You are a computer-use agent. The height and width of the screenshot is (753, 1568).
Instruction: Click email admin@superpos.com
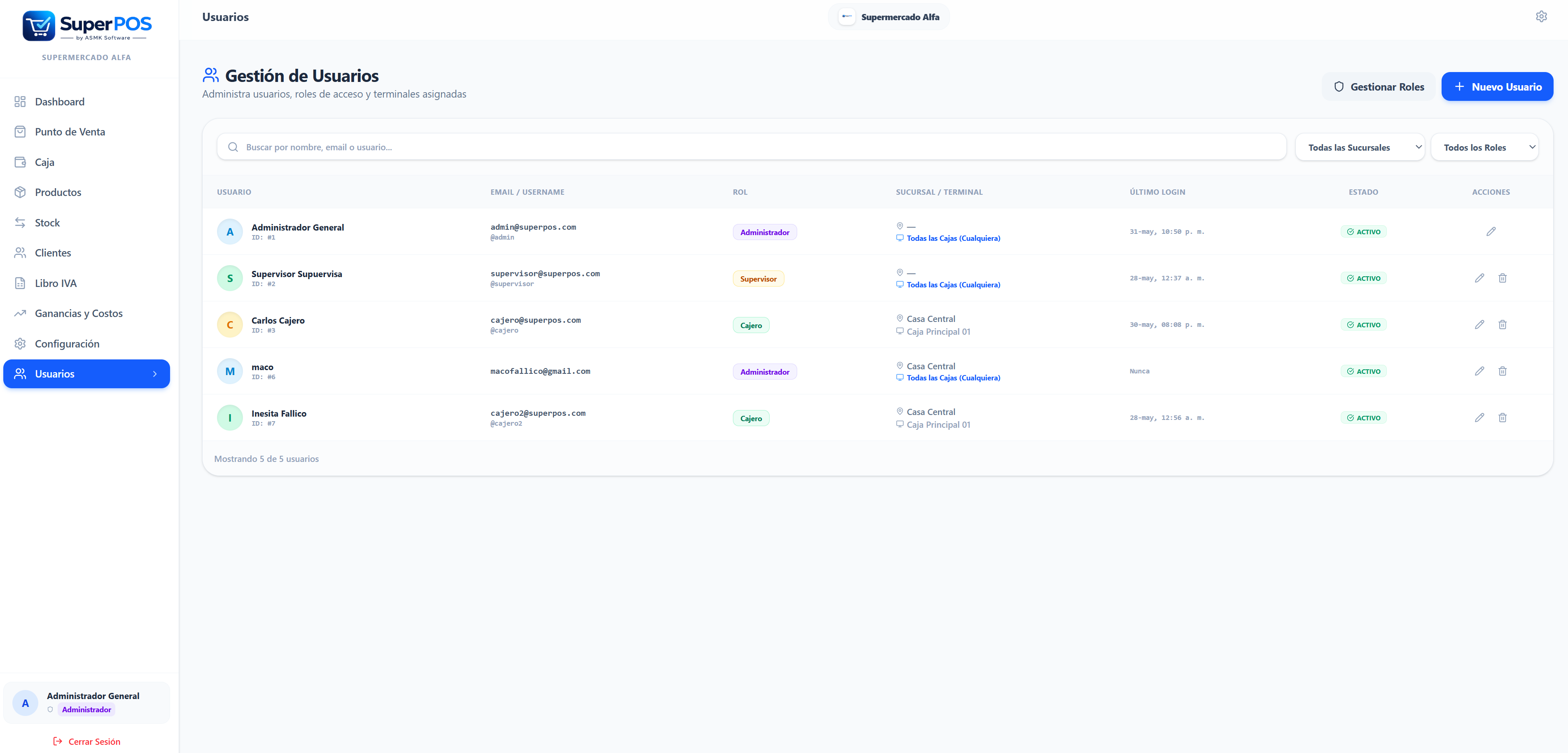(533, 227)
